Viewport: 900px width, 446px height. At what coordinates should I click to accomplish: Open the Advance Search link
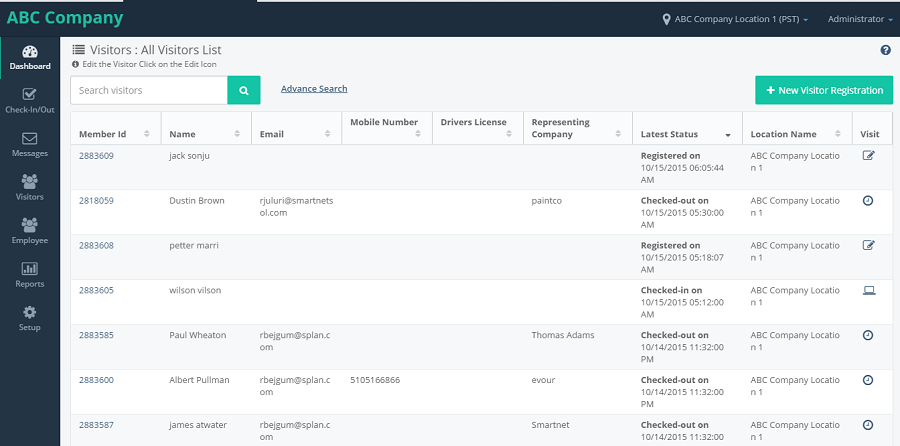[x=314, y=89]
